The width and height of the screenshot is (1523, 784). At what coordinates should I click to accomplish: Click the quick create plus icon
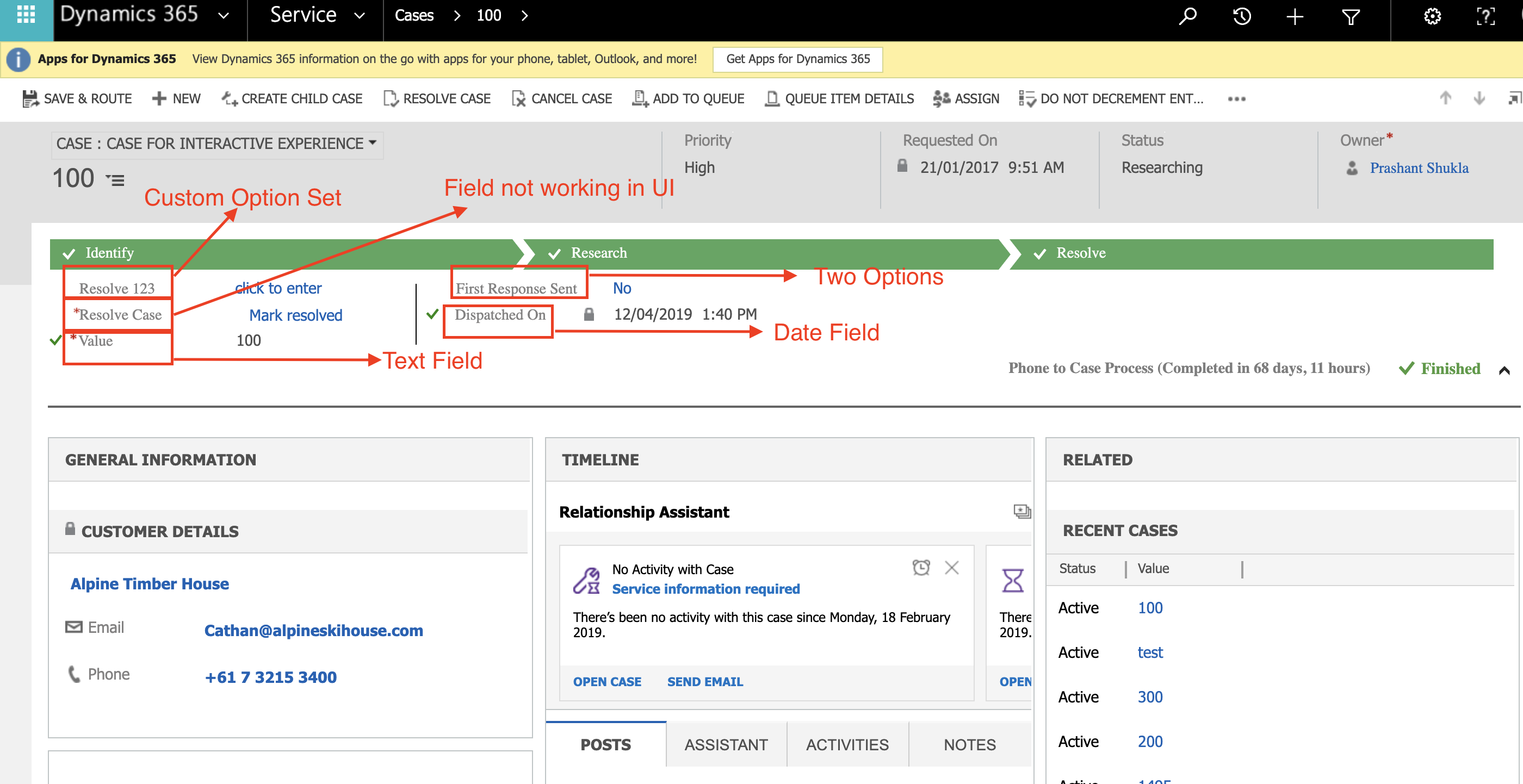click(x=1295, y=16)
